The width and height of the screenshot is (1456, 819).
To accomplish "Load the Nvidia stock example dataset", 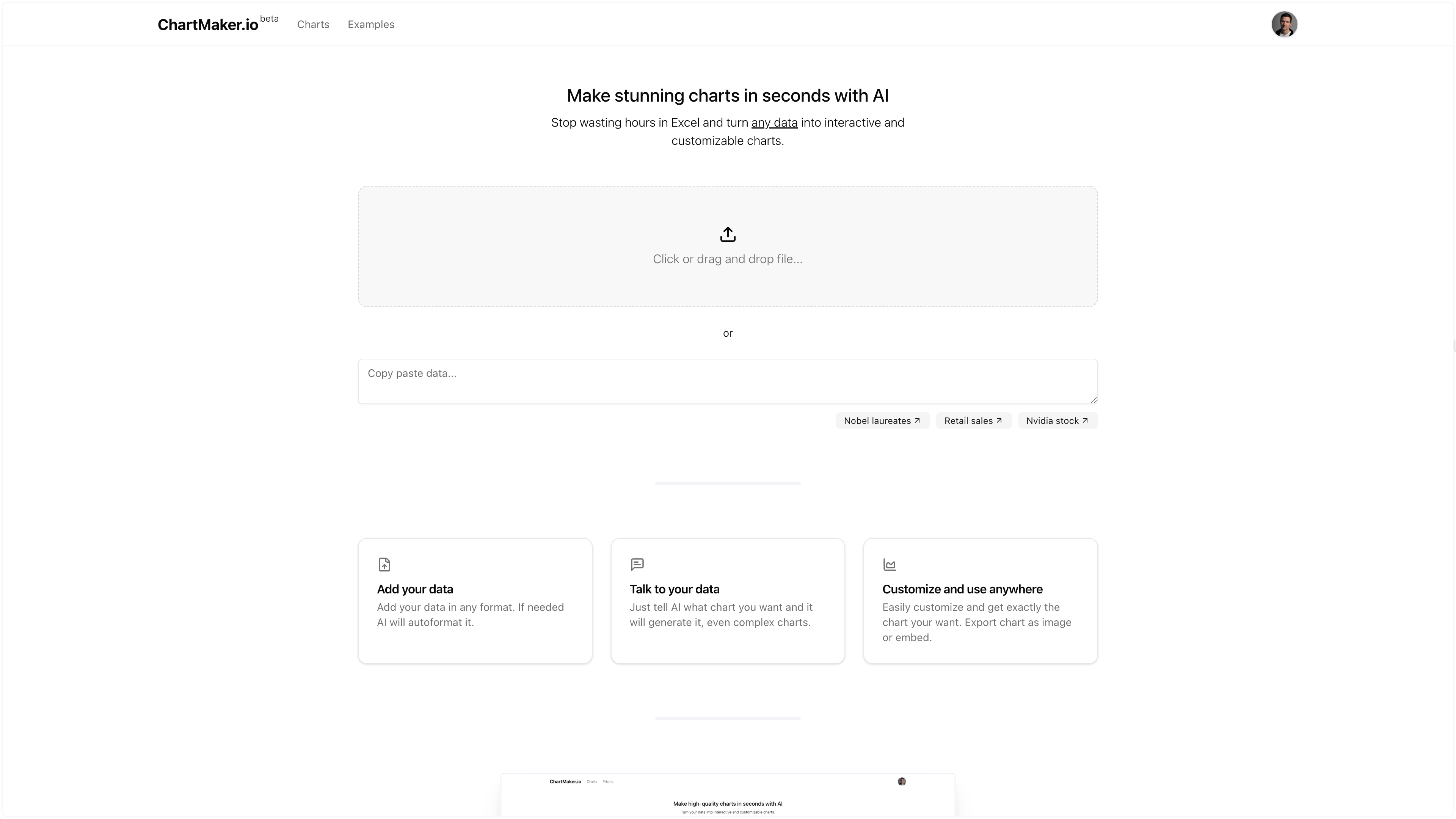I will 1056,420.
